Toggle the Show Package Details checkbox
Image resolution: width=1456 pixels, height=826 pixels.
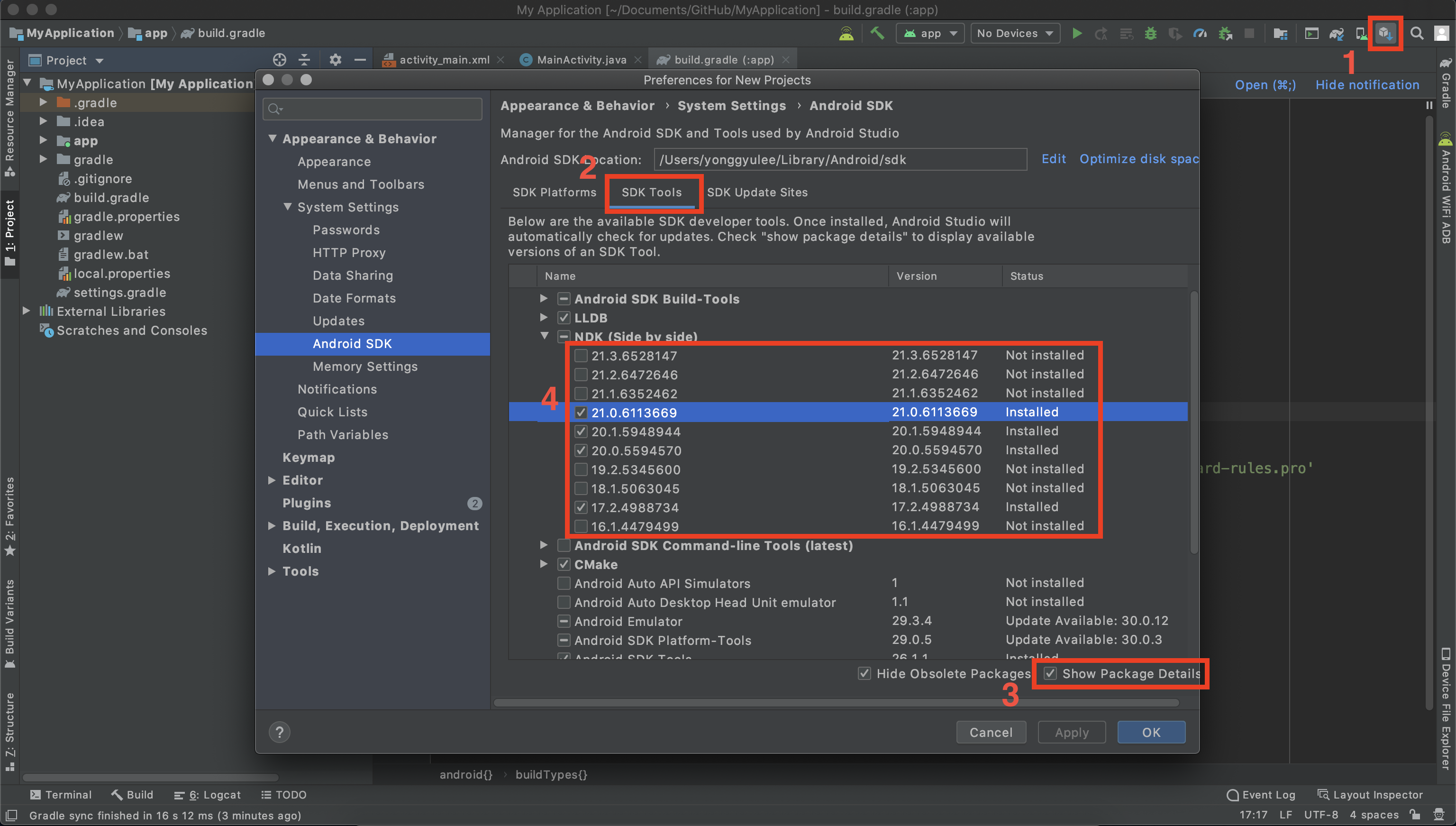tap(1050, 673)
